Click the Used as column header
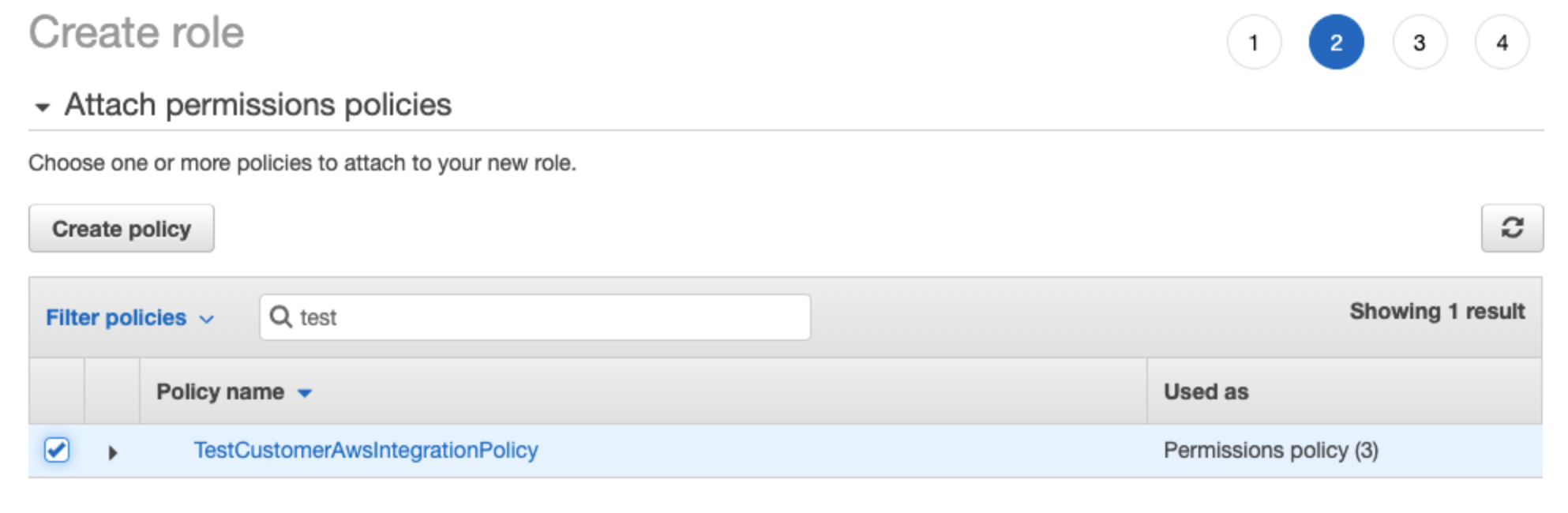This screenshot has width=1568, height=513. (x=1206, y=391)
